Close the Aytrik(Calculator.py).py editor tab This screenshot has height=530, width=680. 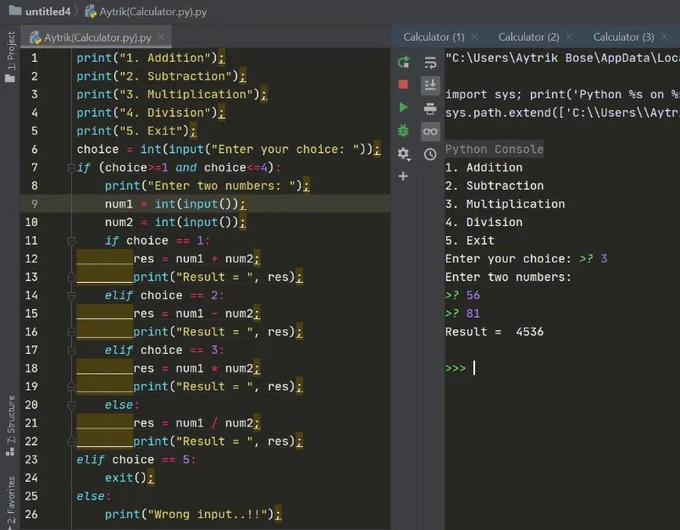pos(161,37)
